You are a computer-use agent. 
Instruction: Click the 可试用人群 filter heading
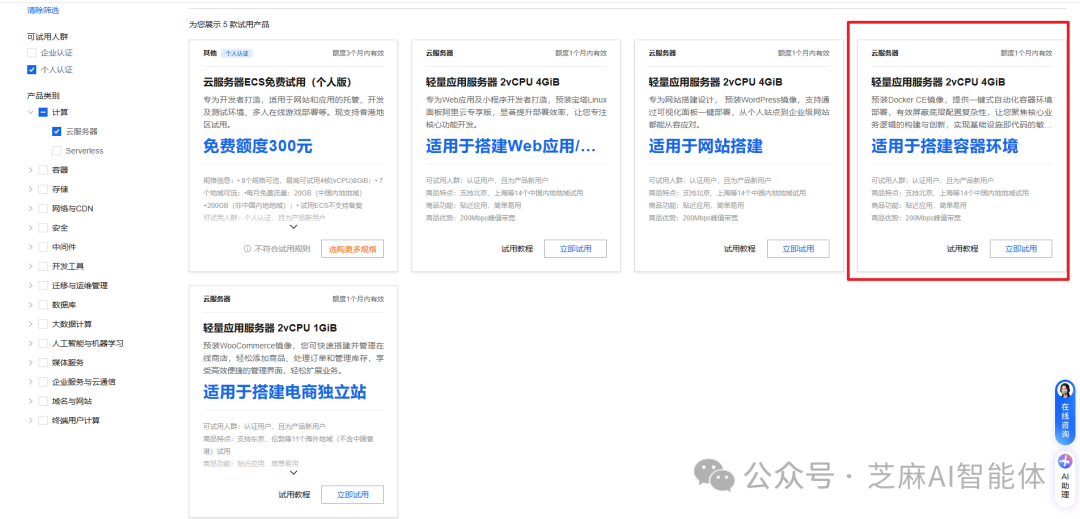[x=48, y=36]
